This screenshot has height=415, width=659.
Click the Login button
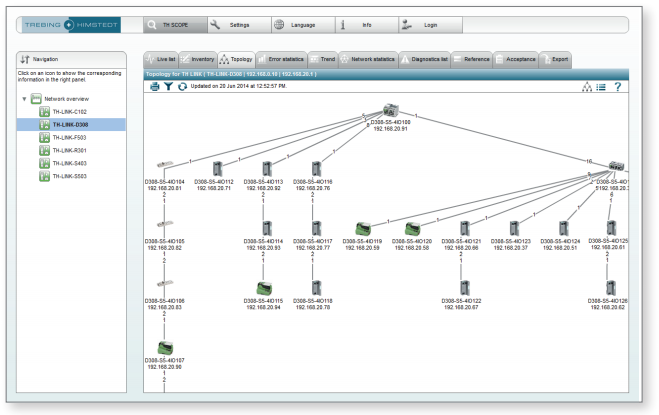(x=428, y=23)
